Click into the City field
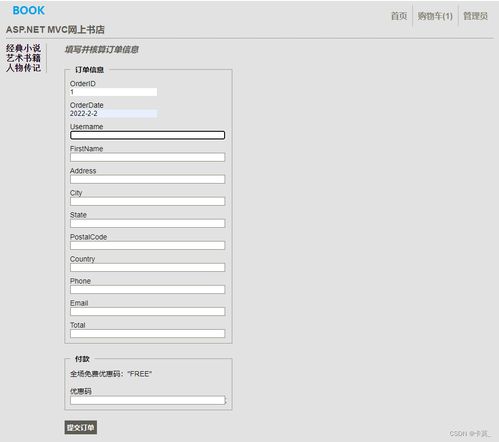499x442 pixels. click(x=147, y=201)
